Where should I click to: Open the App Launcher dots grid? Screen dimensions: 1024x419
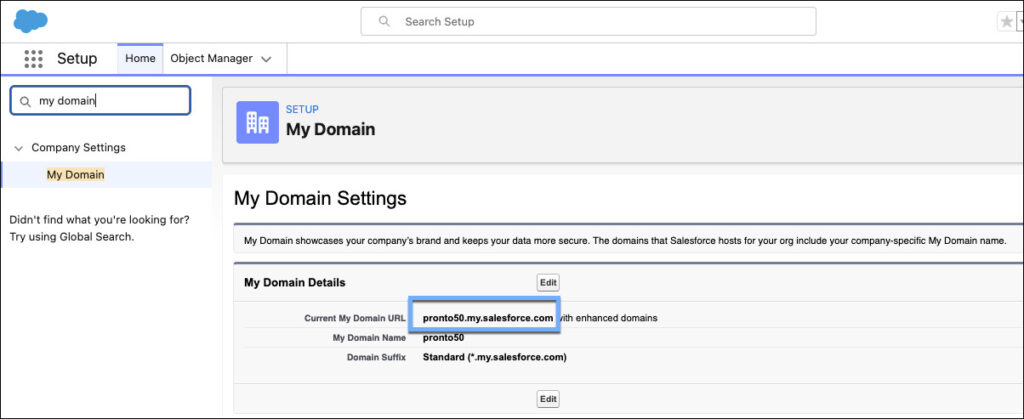pyautogui.click(x=33, y=59)
